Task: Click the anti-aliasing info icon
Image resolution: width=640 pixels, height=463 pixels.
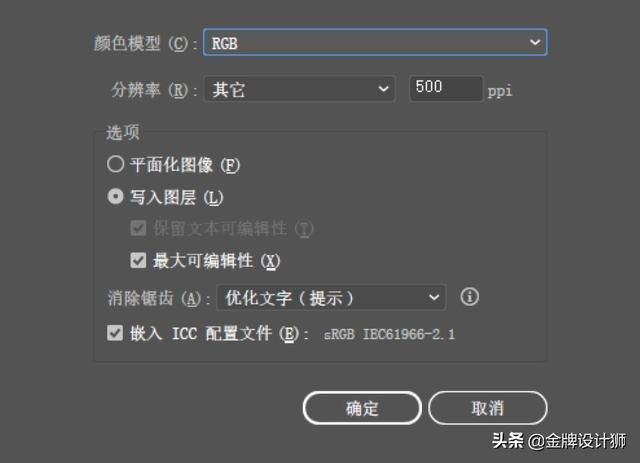Action: [x=469, y=296]
